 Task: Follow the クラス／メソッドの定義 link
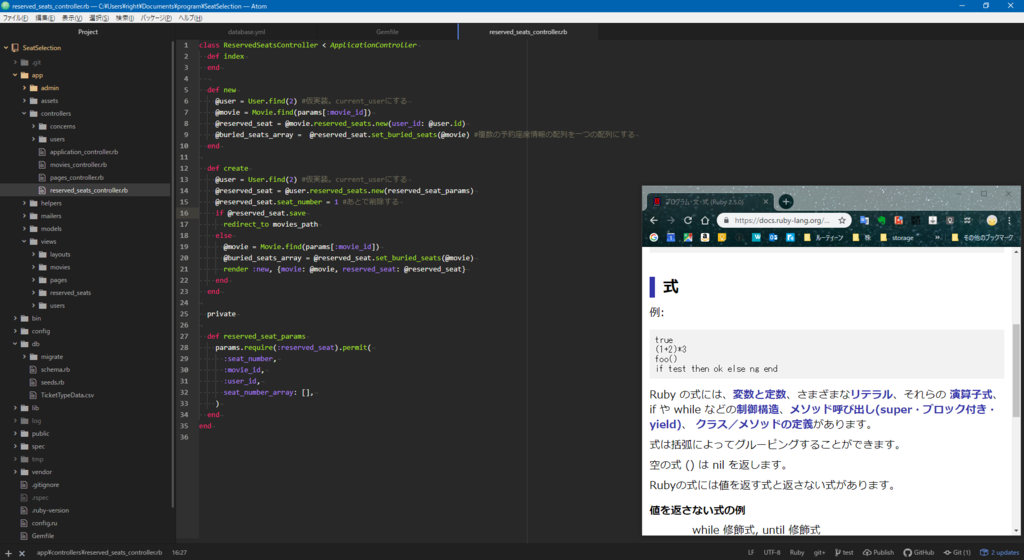(754, 424)
